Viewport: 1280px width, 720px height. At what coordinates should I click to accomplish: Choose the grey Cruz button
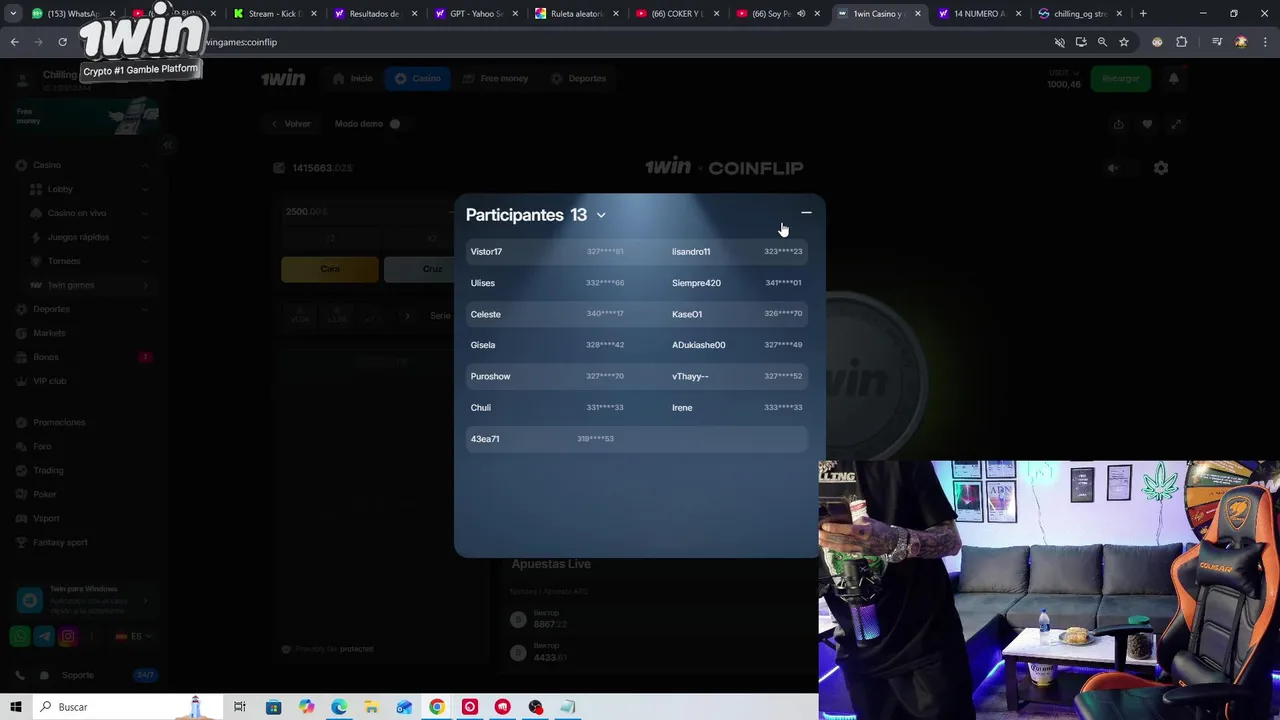pos(420,269)
